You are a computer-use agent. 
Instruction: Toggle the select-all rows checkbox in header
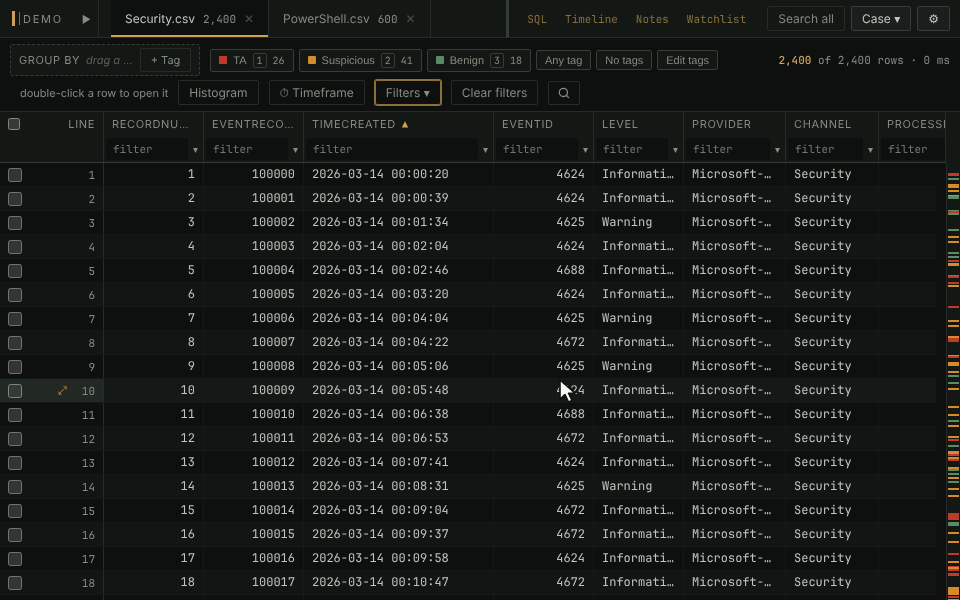pyautogui.click(x=14, y=124)
